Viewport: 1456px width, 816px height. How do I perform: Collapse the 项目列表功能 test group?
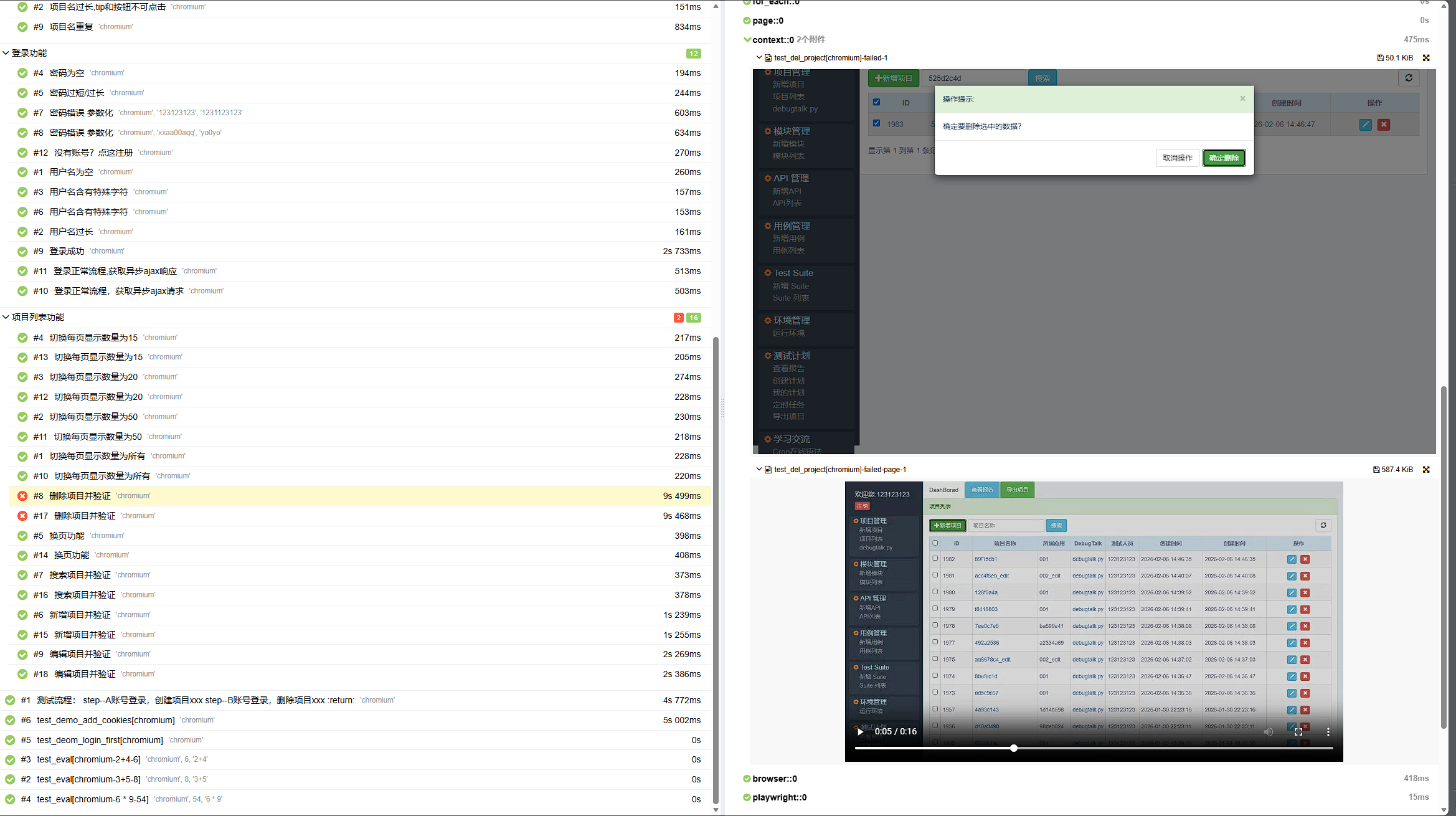point(6,318)
